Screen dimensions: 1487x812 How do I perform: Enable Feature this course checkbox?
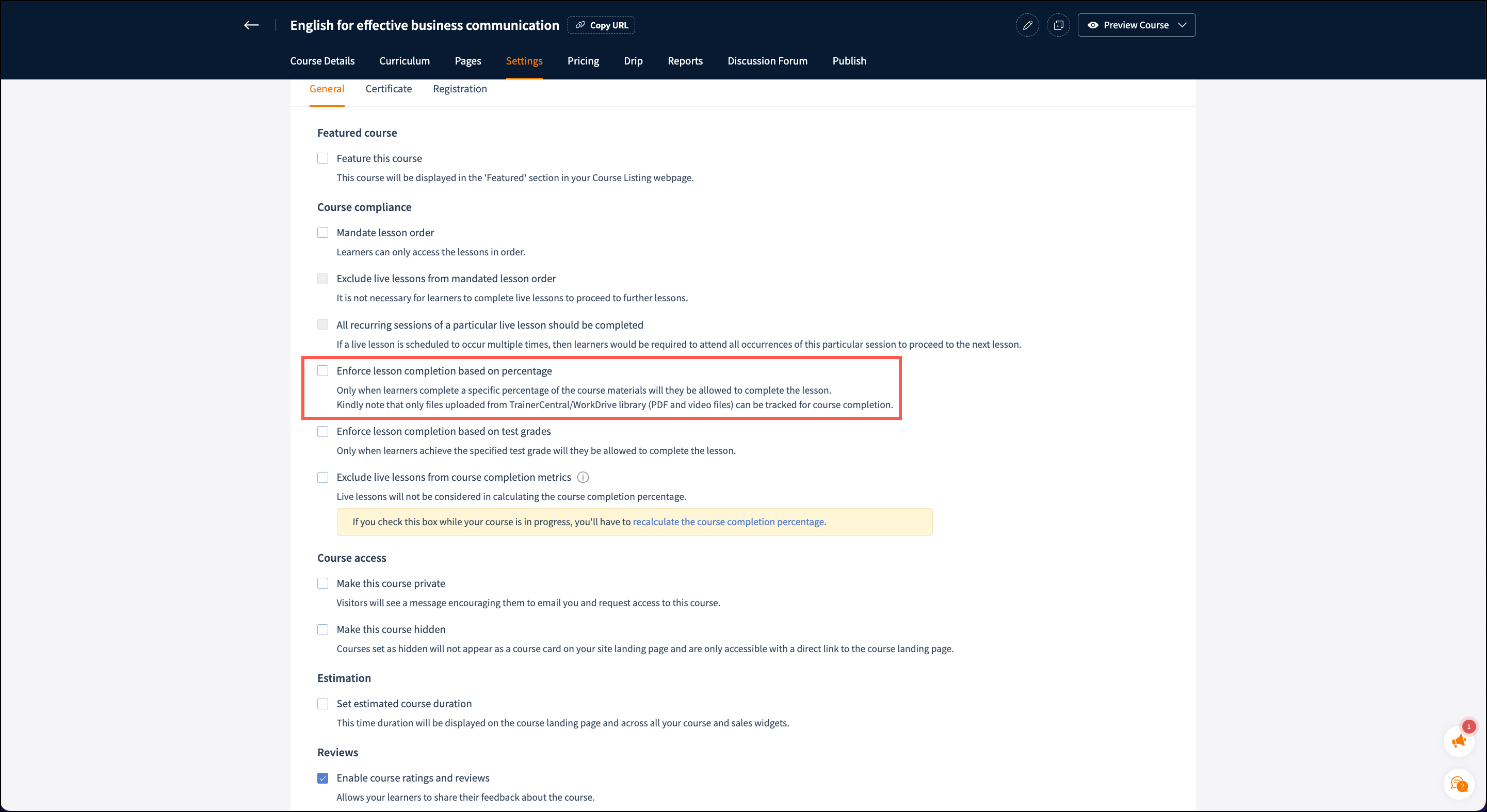click(x=322, y=158)
